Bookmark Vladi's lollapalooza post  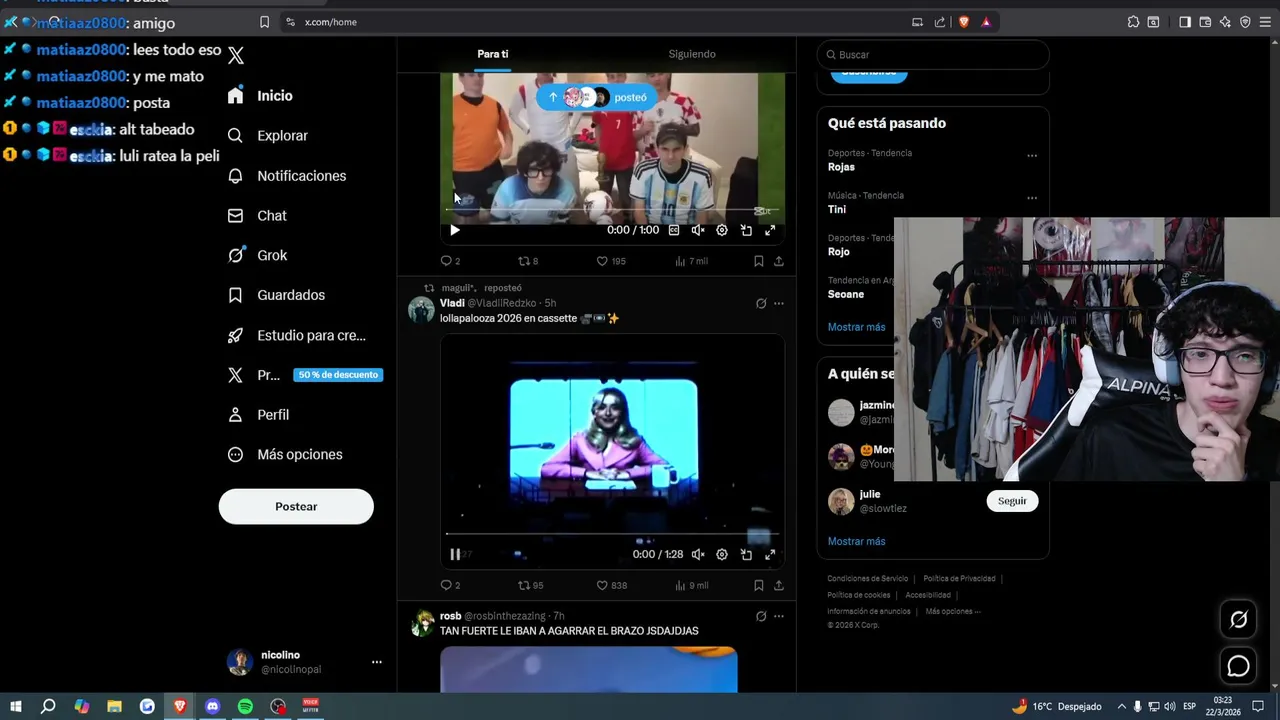point(758,585)
